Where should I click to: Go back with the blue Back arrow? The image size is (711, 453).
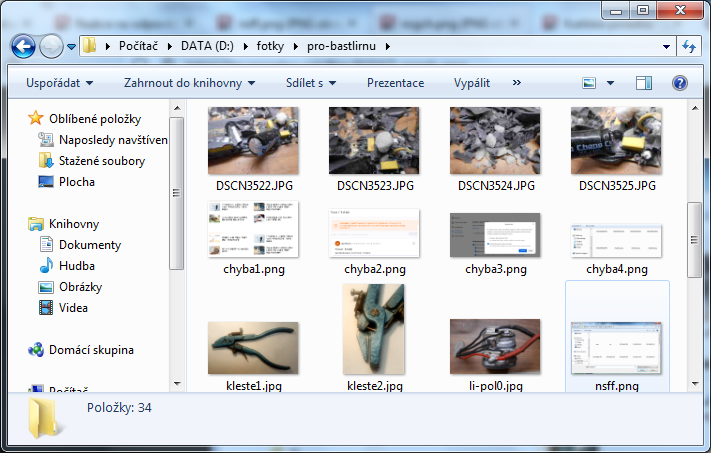[x=23, y=46]
